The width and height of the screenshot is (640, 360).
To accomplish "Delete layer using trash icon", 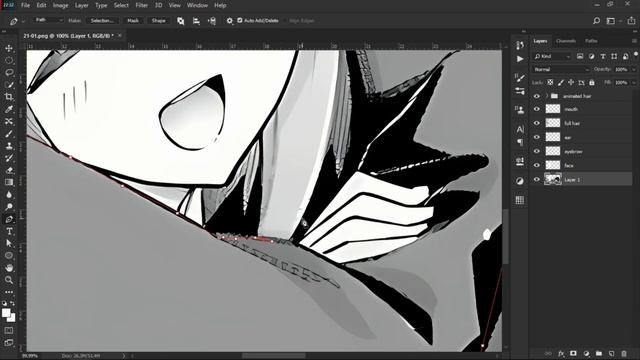I will (x=624, y=353).
